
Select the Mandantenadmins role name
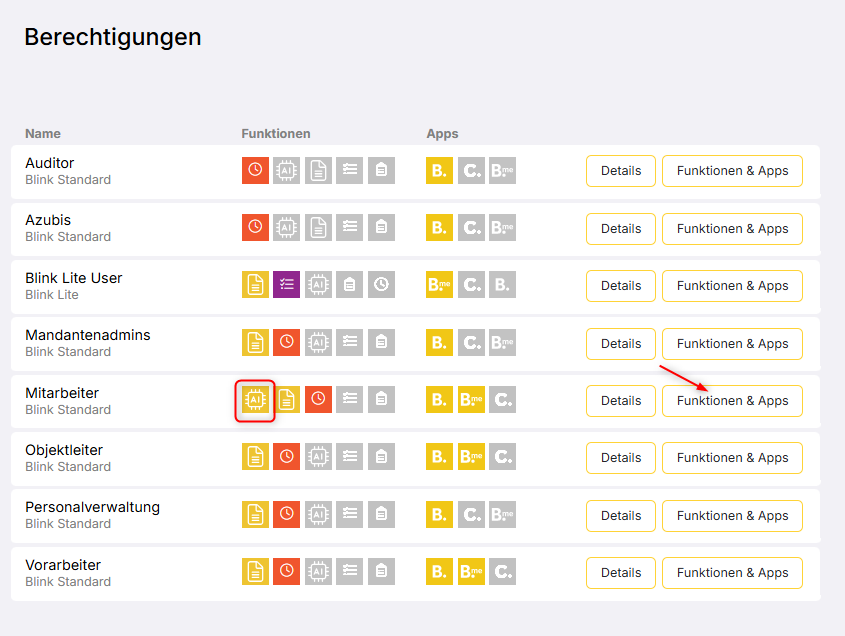point(88,335)
